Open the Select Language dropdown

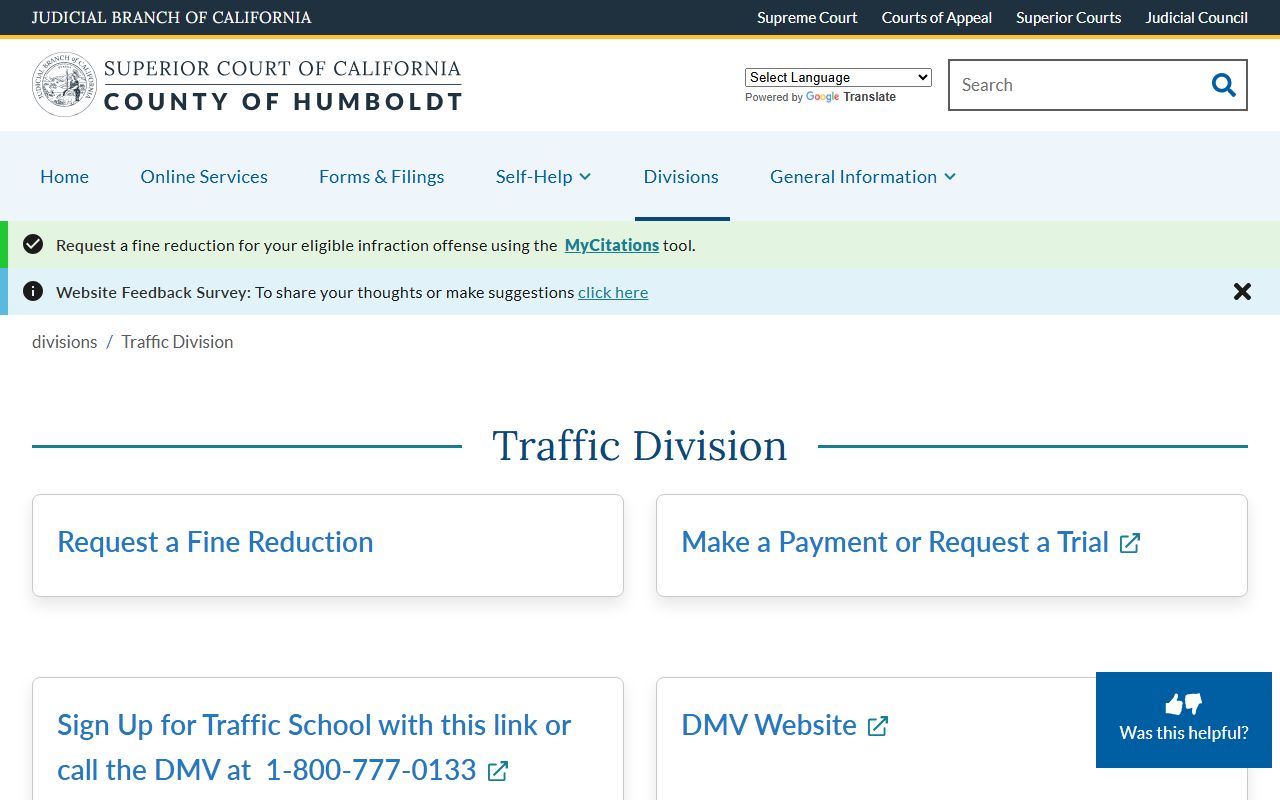coord(838,77)
